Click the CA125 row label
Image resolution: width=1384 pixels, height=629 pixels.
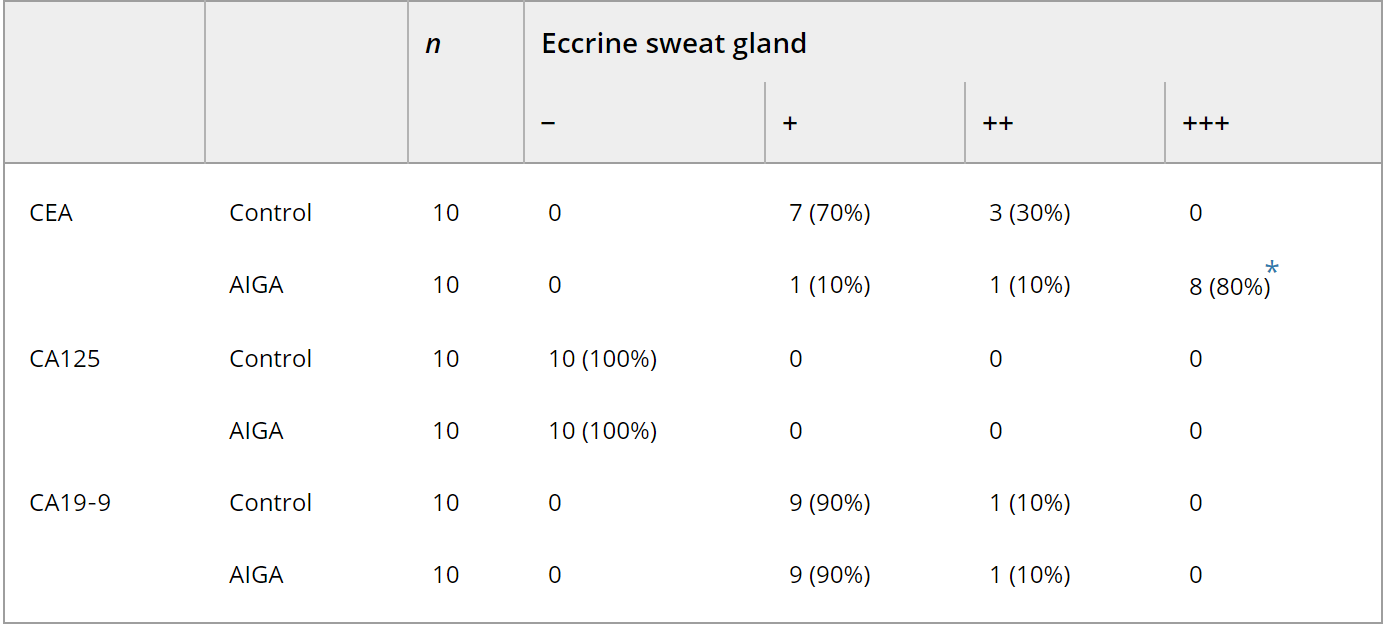click(65, 359)
